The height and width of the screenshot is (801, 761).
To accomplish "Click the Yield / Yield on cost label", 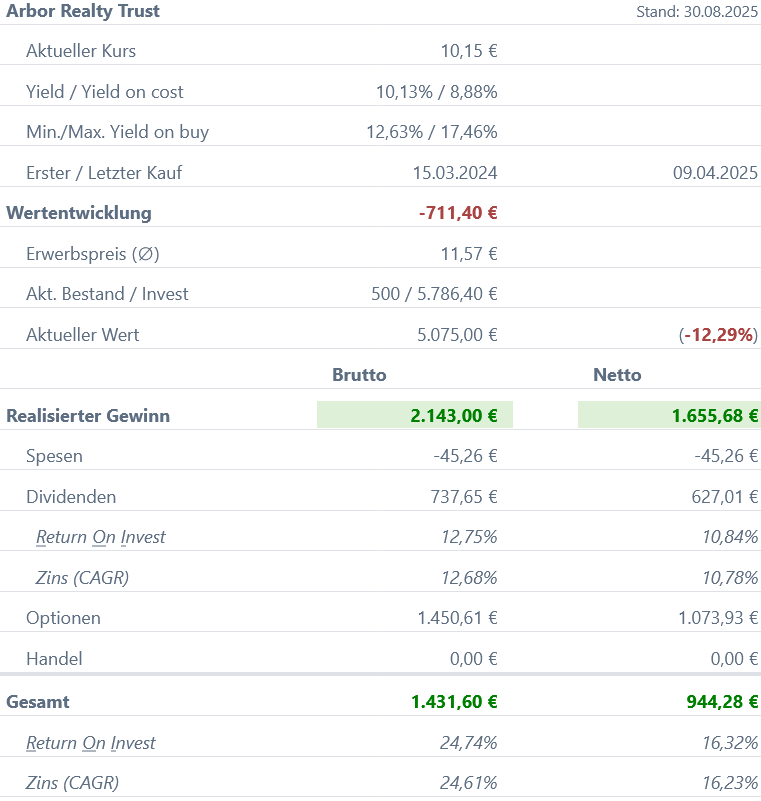I will 104,91.
